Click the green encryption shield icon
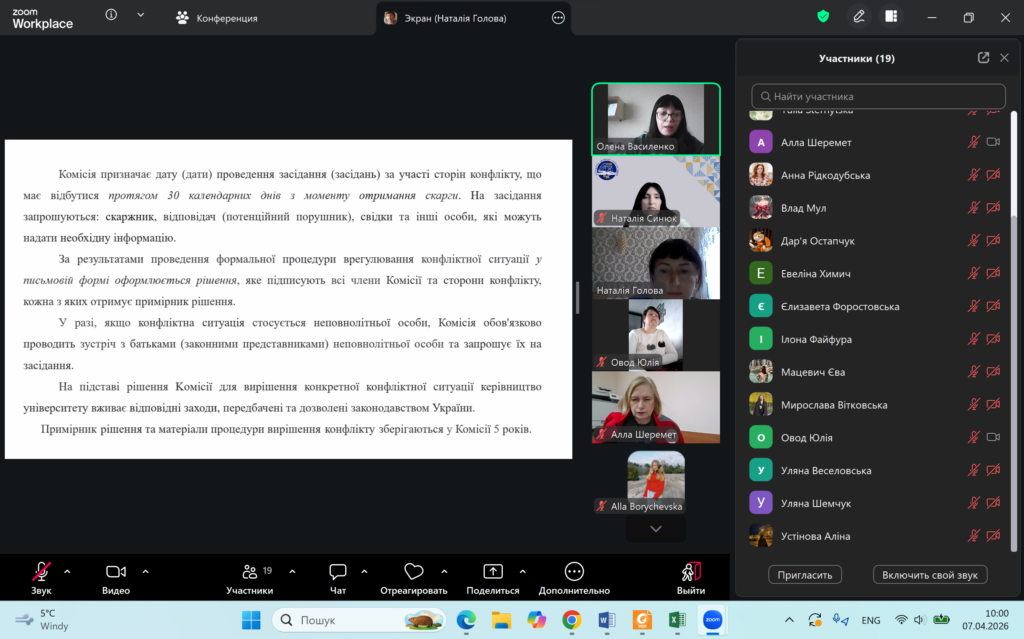 click(823, 16)
